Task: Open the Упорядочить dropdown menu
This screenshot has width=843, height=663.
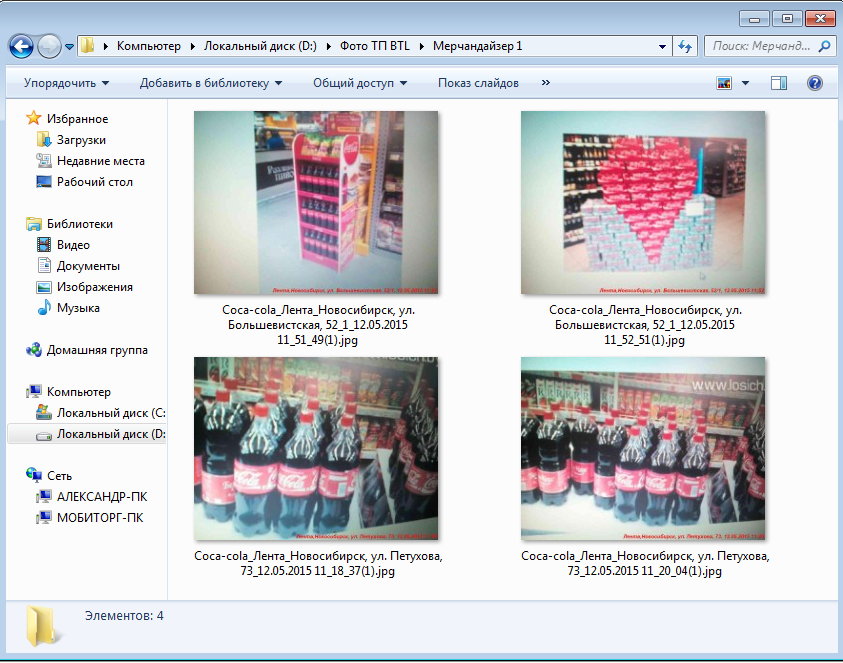Action: point(66,83)
